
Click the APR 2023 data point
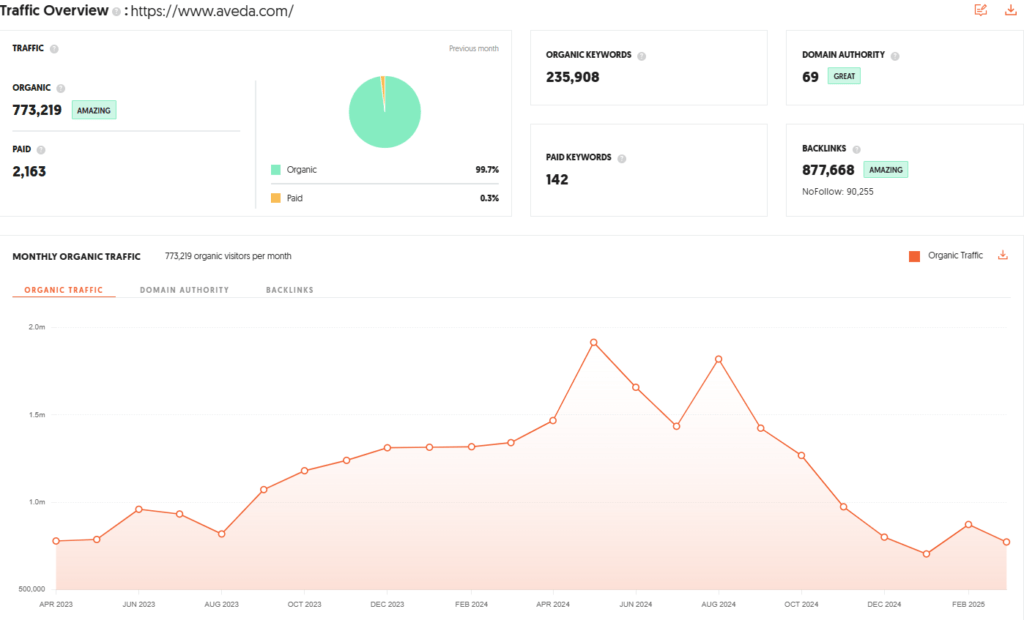tap(56, 541)
